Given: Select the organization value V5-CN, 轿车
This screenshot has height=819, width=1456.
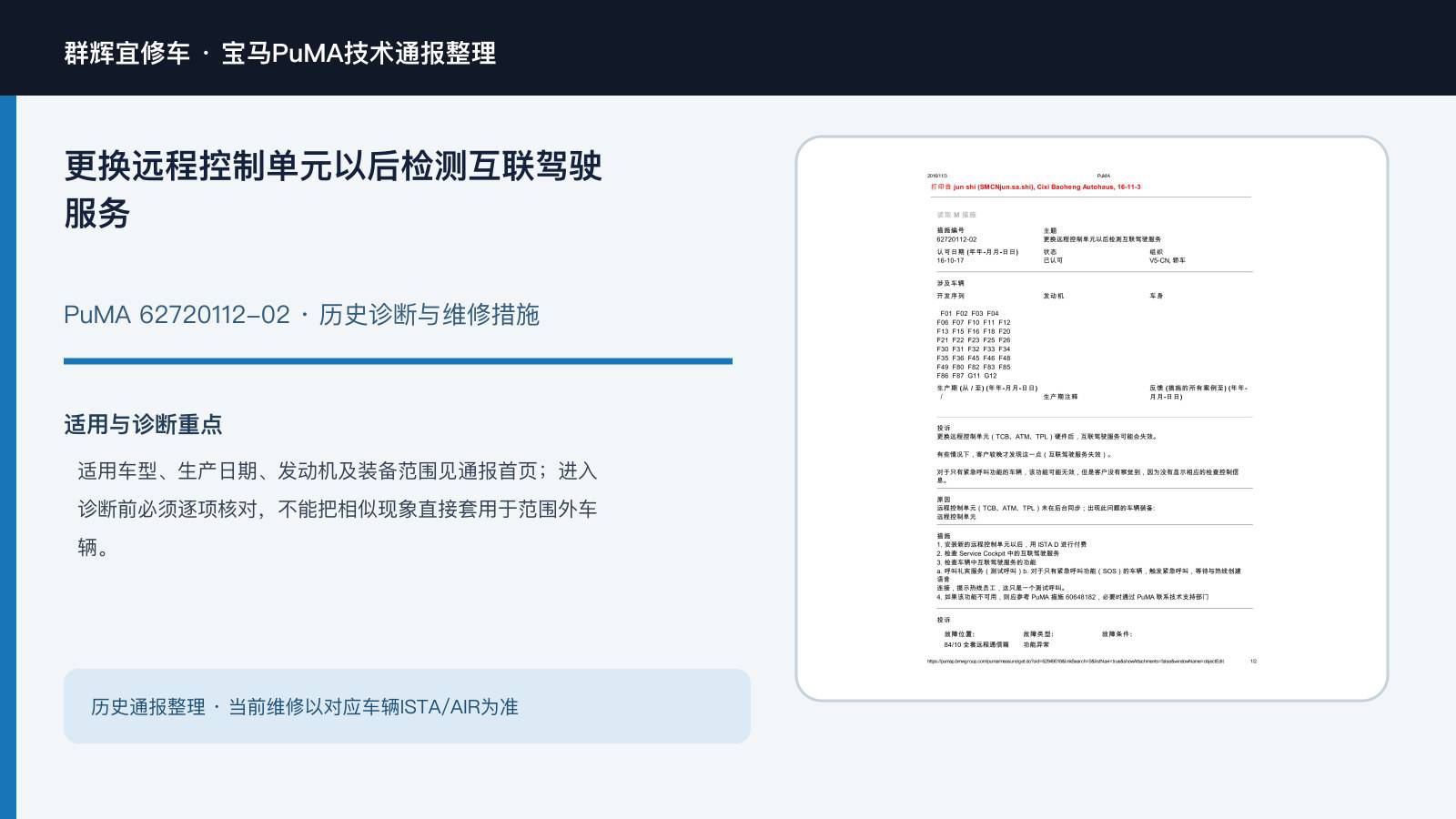Looking at the screenshot, I should [x=1168, y=260].
